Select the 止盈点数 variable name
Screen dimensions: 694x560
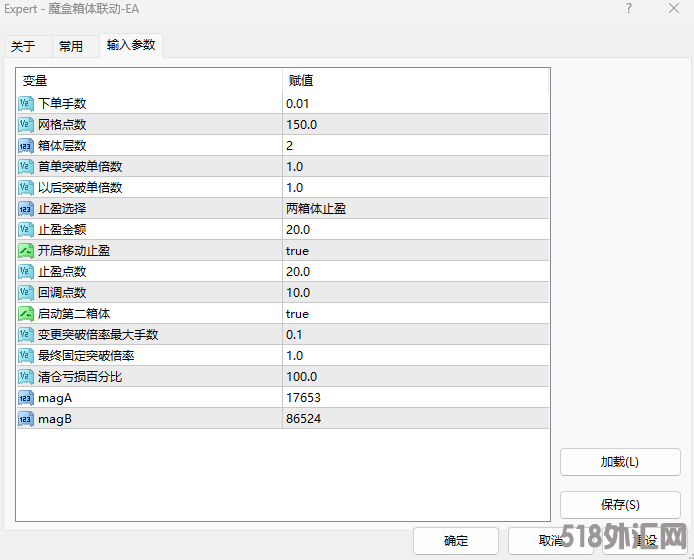62,272
